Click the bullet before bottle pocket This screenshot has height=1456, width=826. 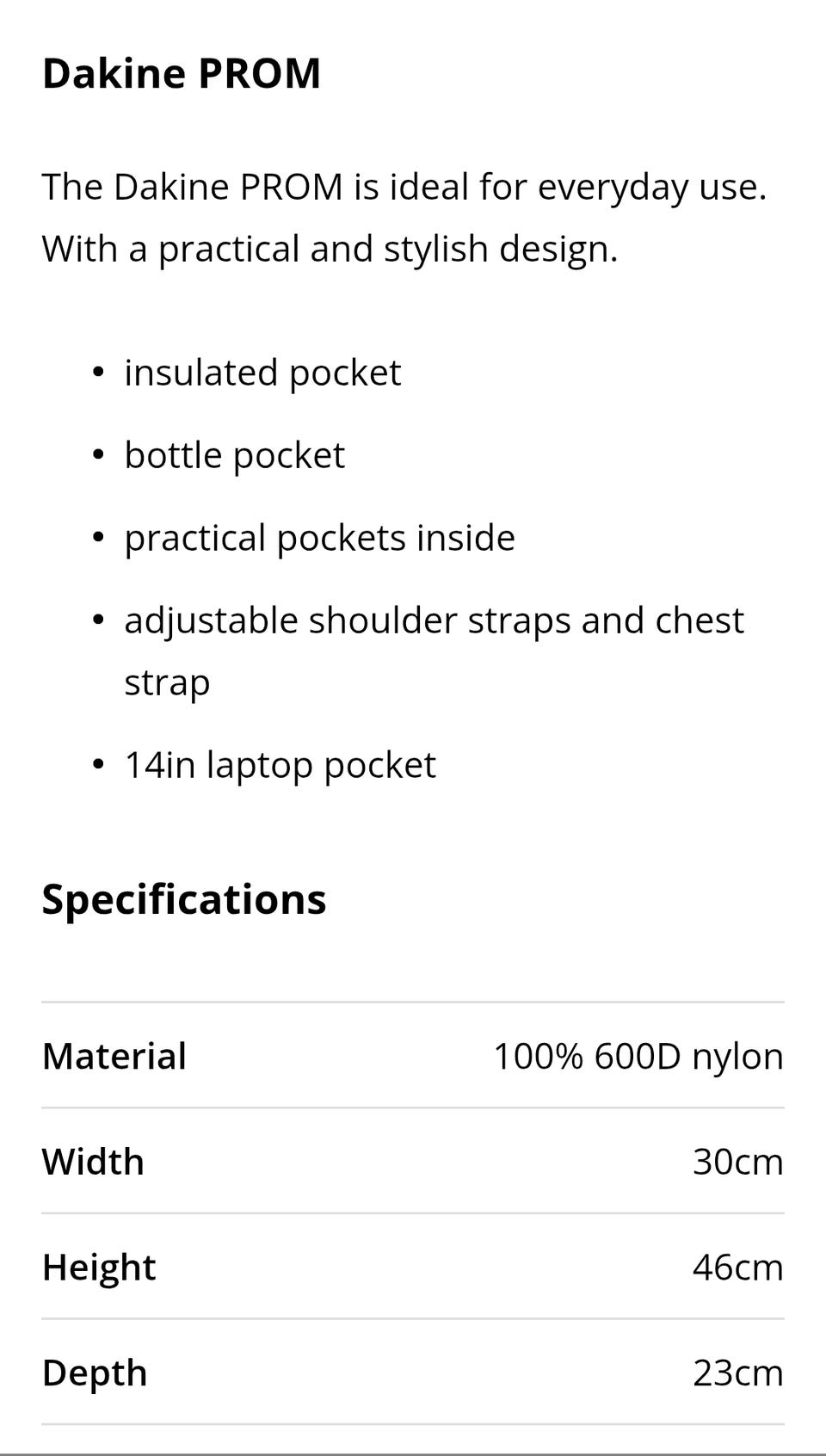coord(98,455)
